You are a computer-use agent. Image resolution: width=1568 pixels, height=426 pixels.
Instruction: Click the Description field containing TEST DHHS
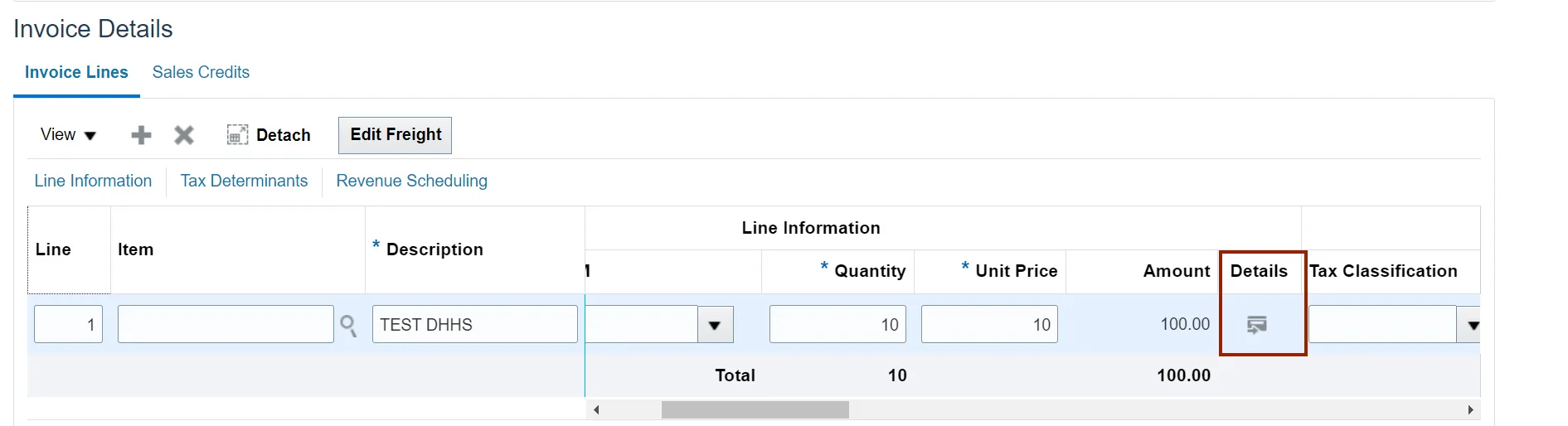(474, 325)
